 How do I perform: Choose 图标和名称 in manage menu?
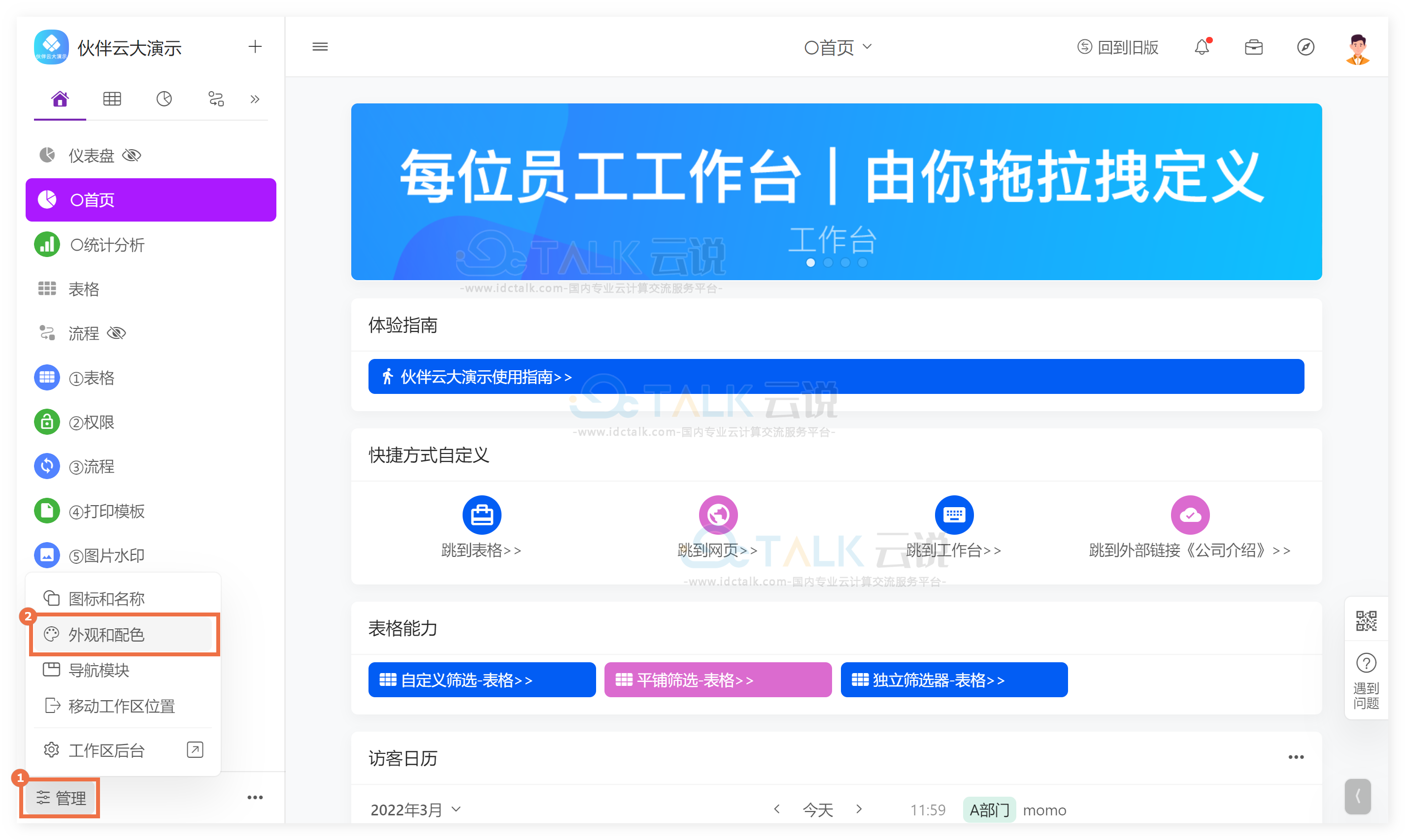pos(123,598)
